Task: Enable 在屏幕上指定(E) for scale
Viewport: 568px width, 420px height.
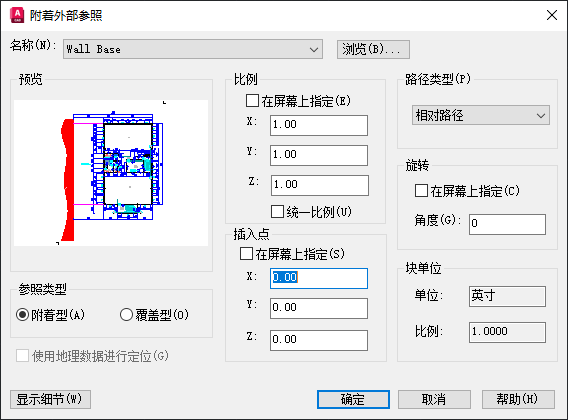Action: [x=252, y=100]
